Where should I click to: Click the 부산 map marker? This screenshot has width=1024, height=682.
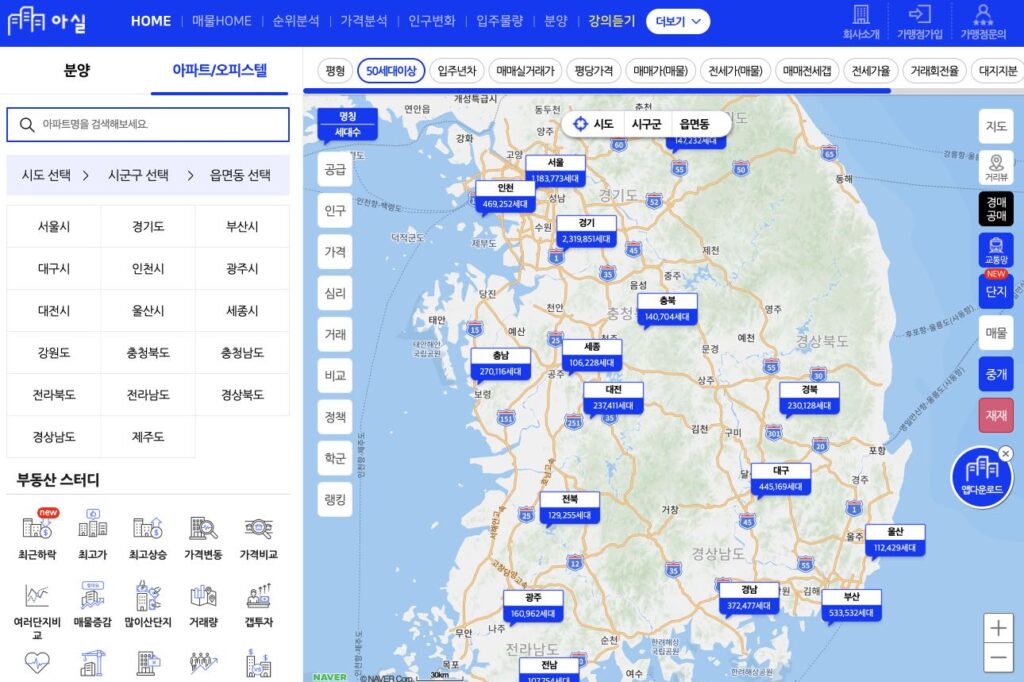[852, 605]
